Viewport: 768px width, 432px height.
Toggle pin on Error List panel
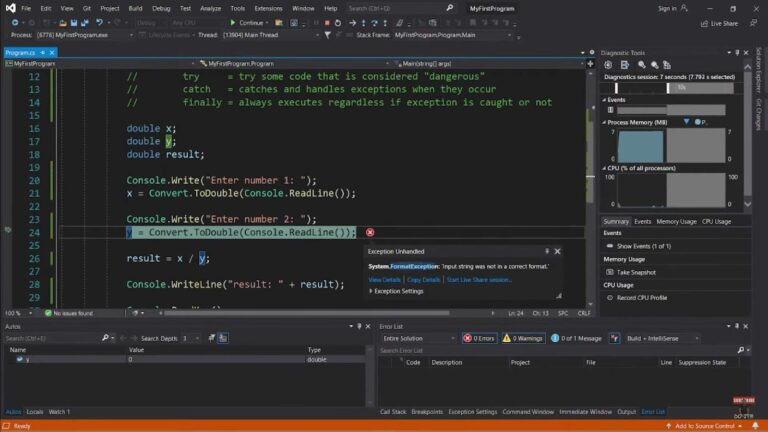pyautogui.click(x=737, y=326)
